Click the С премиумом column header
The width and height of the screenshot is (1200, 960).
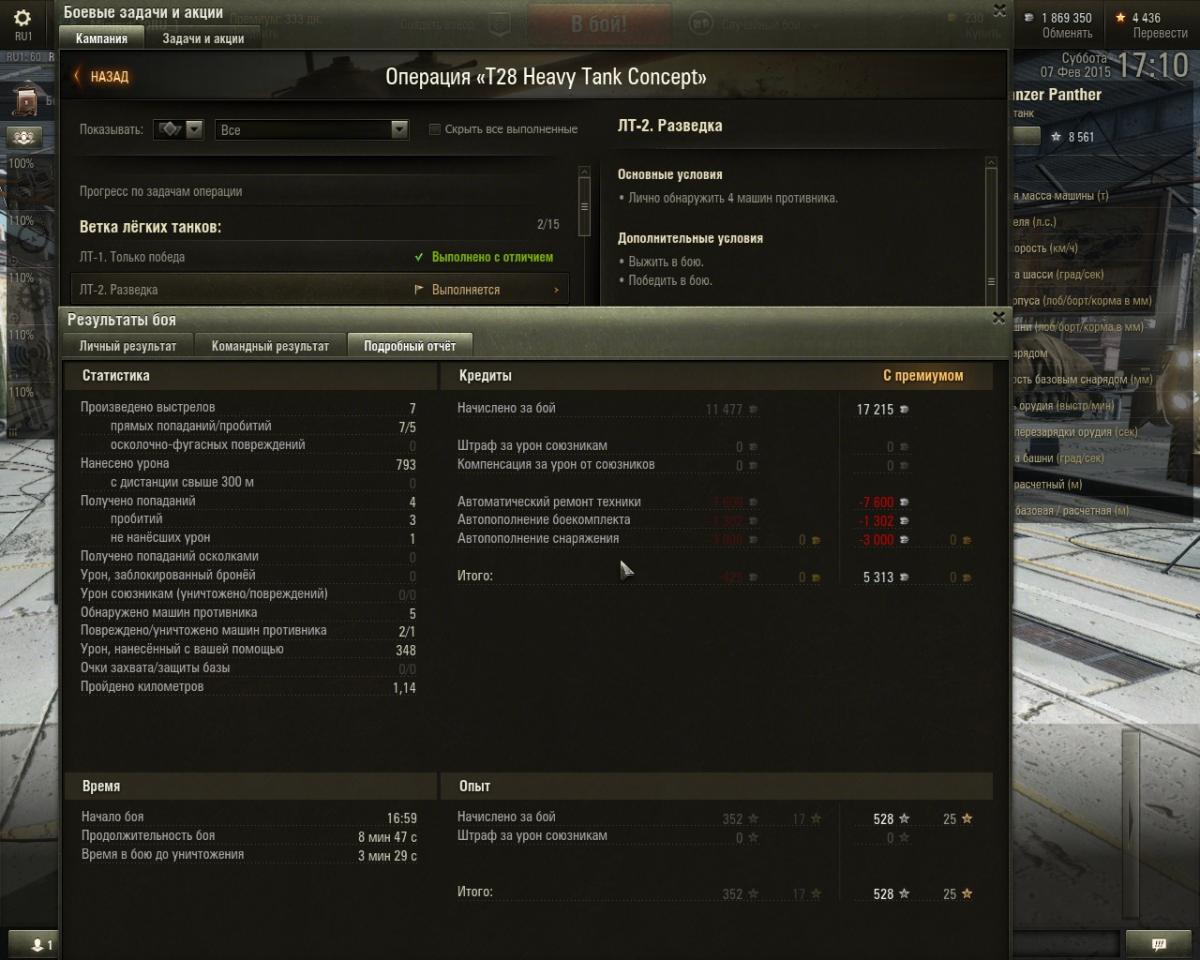click(923, 376)
